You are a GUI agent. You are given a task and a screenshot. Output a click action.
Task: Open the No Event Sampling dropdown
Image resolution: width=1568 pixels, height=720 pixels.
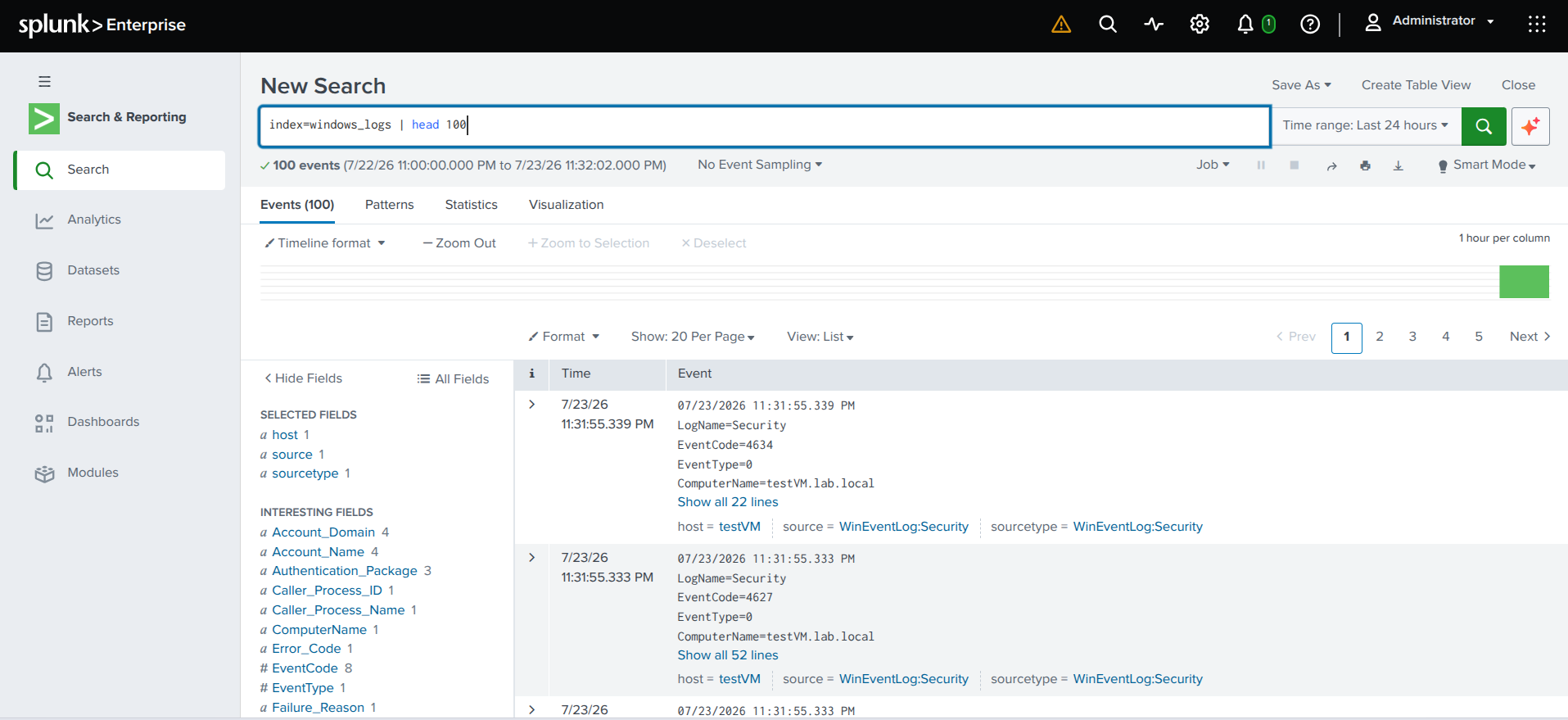(x=760, y=165)
